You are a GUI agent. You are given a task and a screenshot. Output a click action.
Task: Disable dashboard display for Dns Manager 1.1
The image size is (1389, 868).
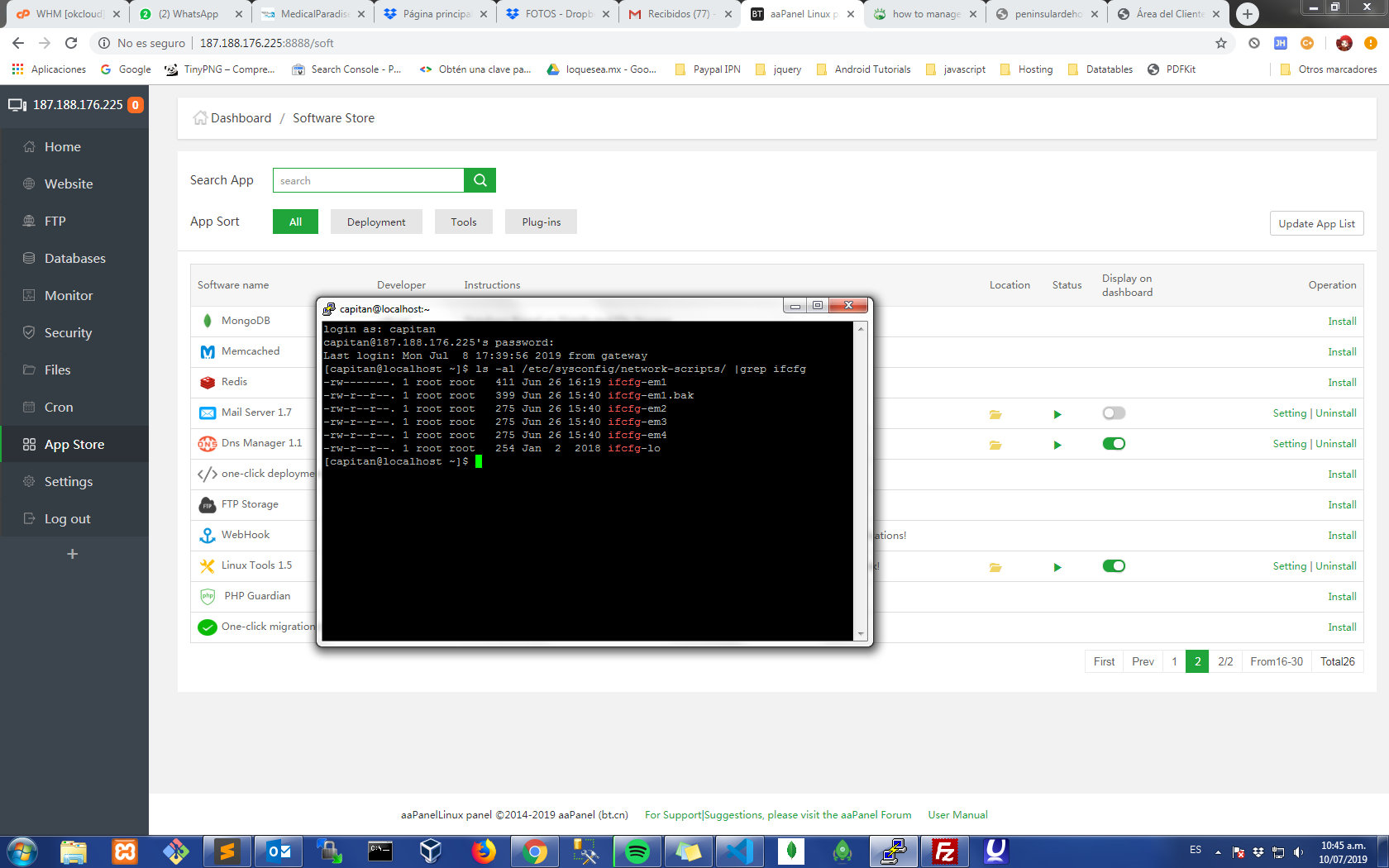tap(1114, 443)
